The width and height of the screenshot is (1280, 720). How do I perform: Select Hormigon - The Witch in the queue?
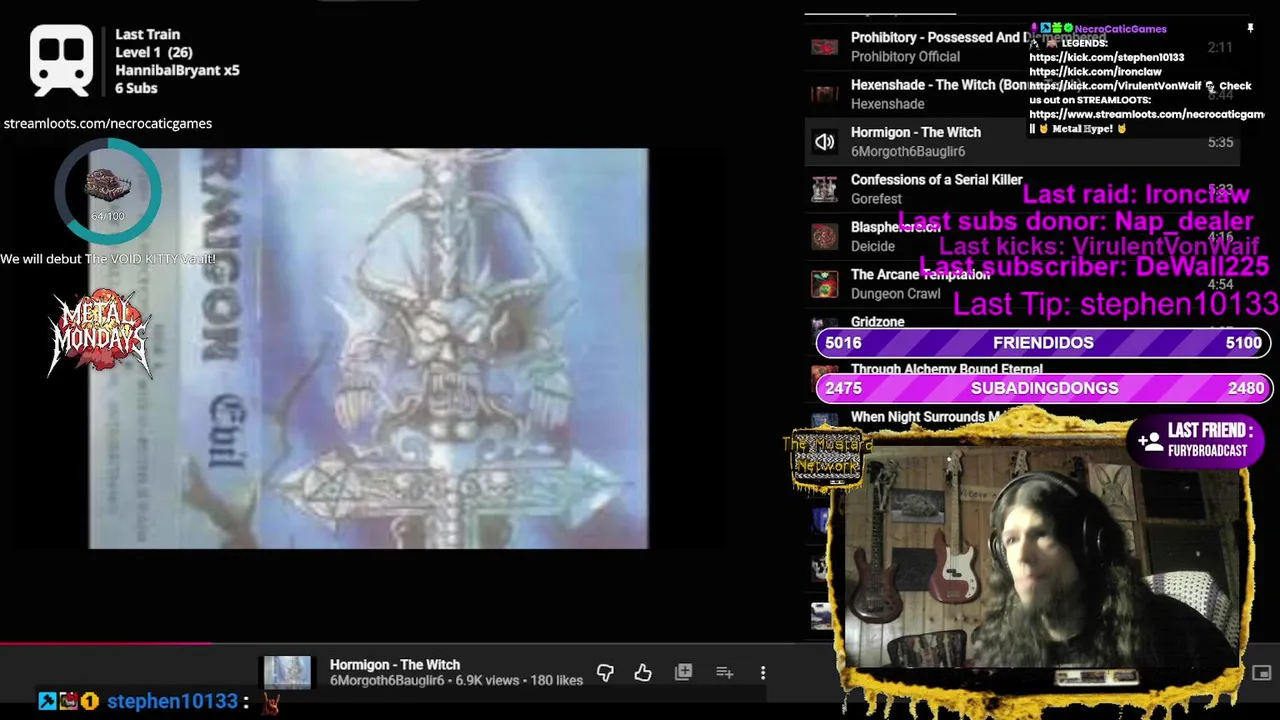coord(1022,142)
